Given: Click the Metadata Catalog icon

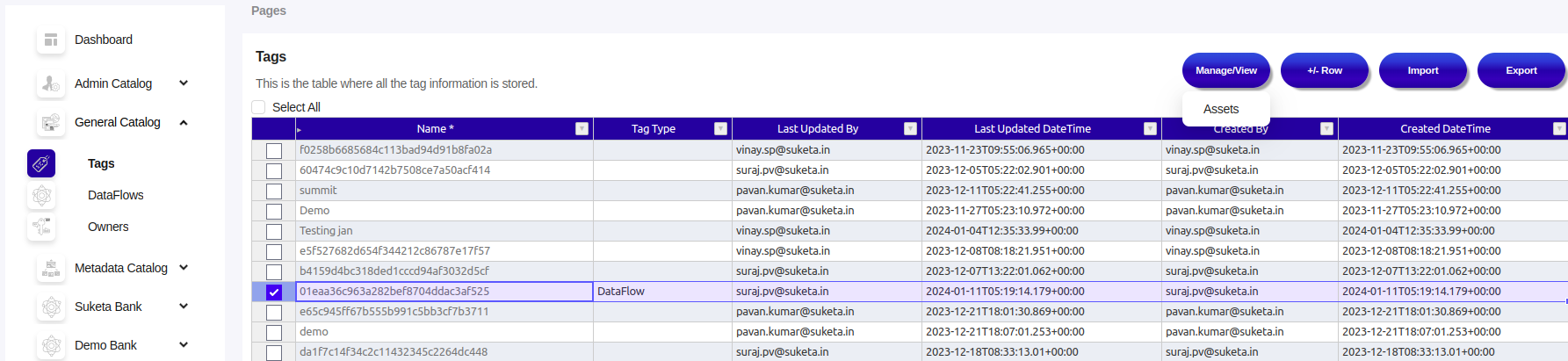Looking at the screenshot, I should click(x=51, y=268).
